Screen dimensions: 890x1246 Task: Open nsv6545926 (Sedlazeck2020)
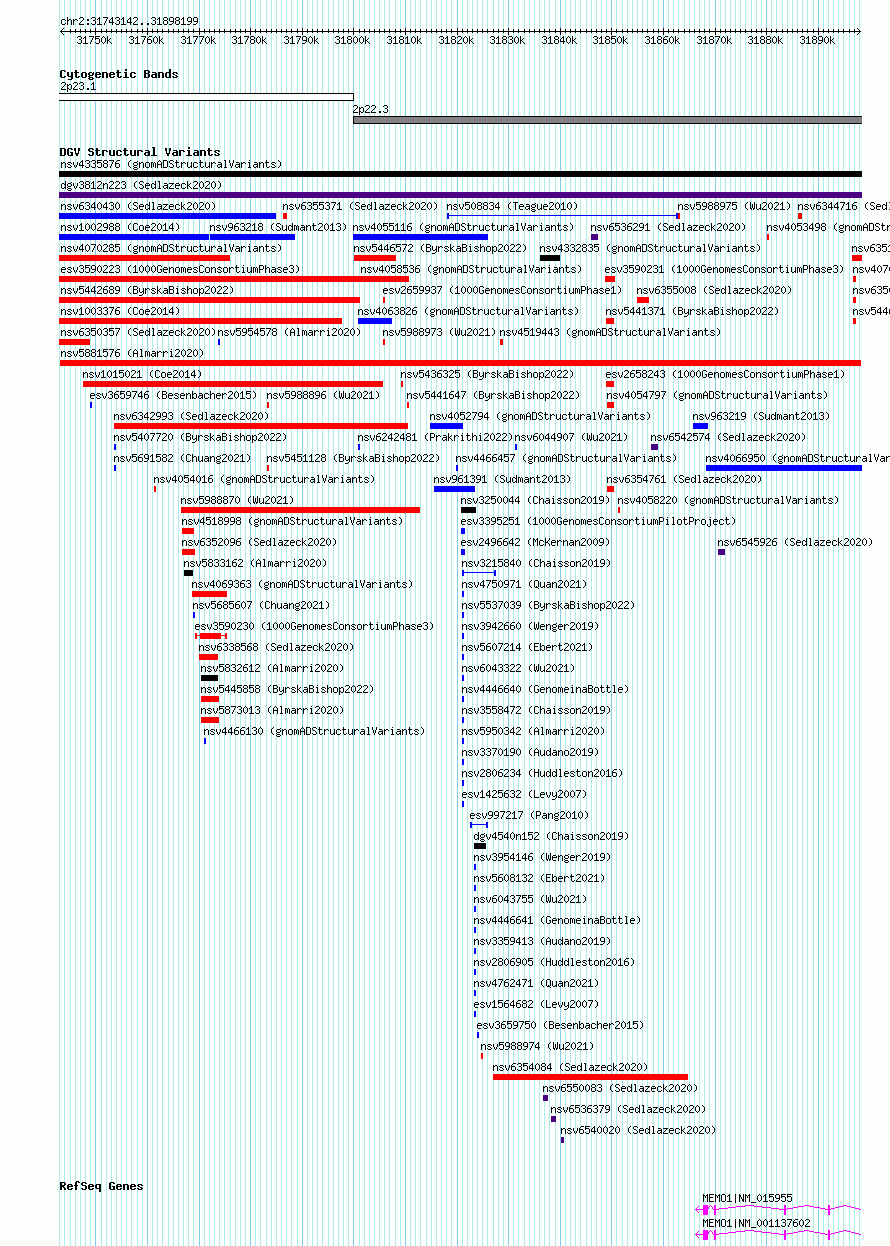795,542
